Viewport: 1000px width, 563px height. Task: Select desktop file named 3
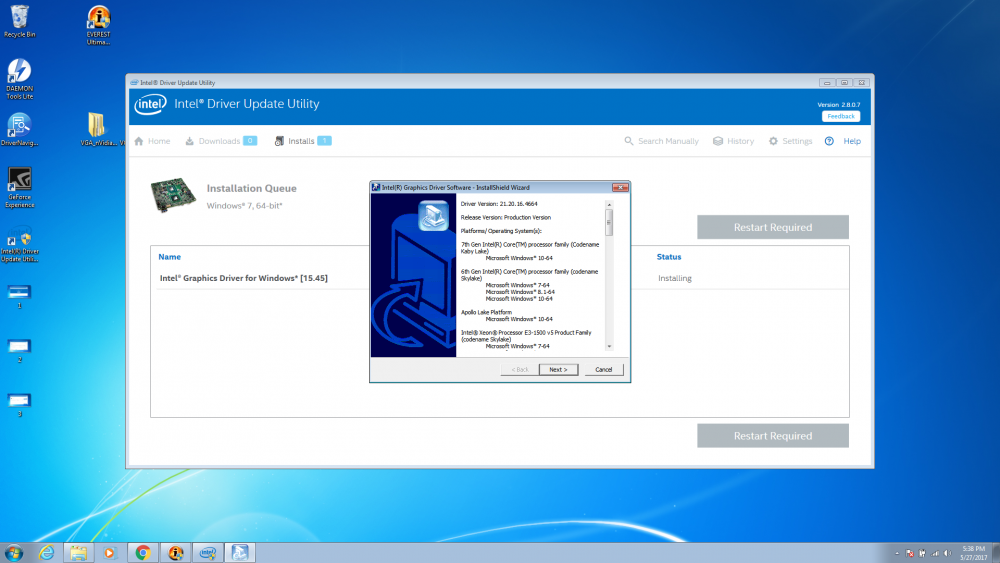pyautogui.click(x=19, y=405)
